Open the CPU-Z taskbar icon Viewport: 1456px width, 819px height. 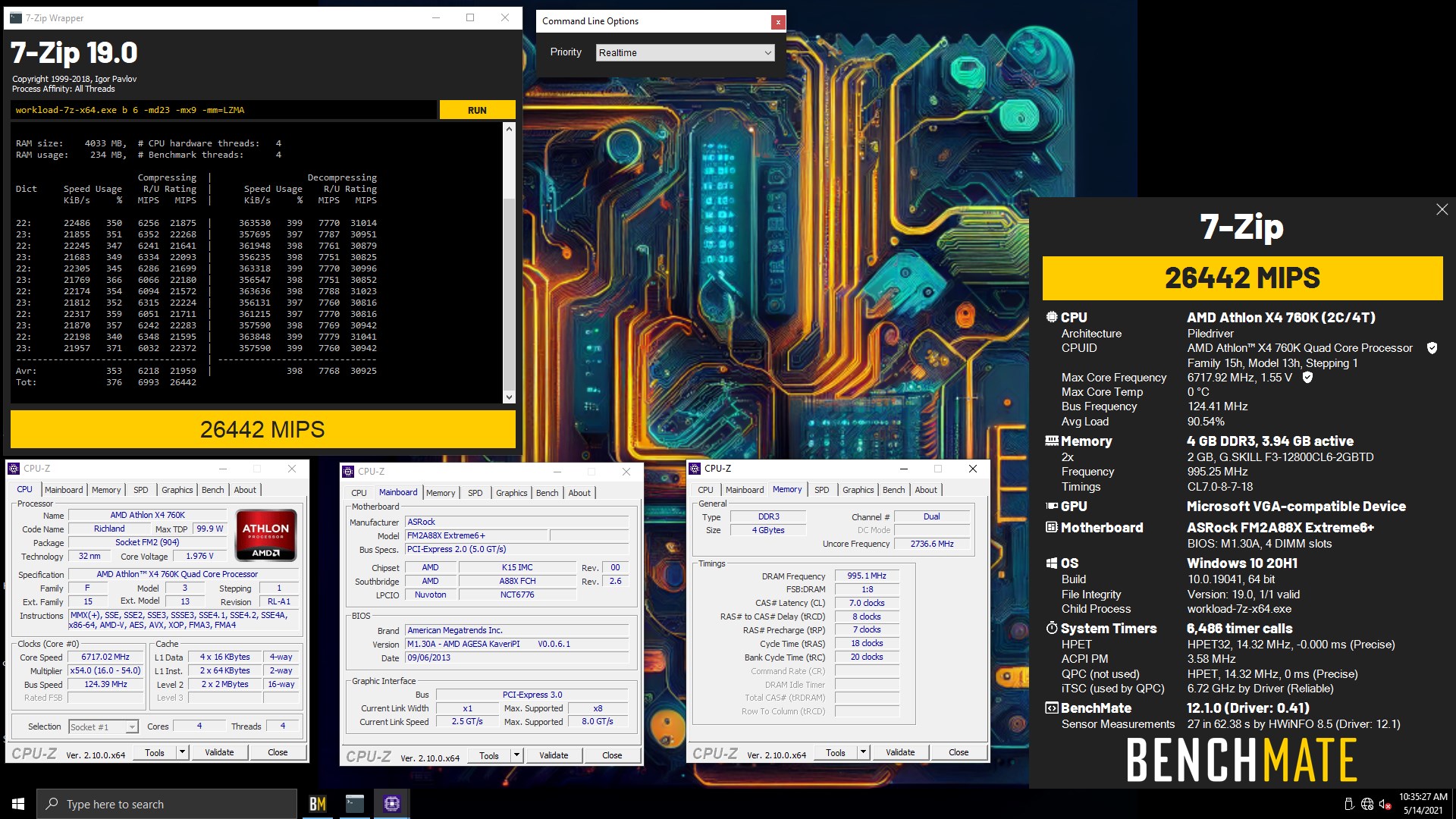click(392, 804)
